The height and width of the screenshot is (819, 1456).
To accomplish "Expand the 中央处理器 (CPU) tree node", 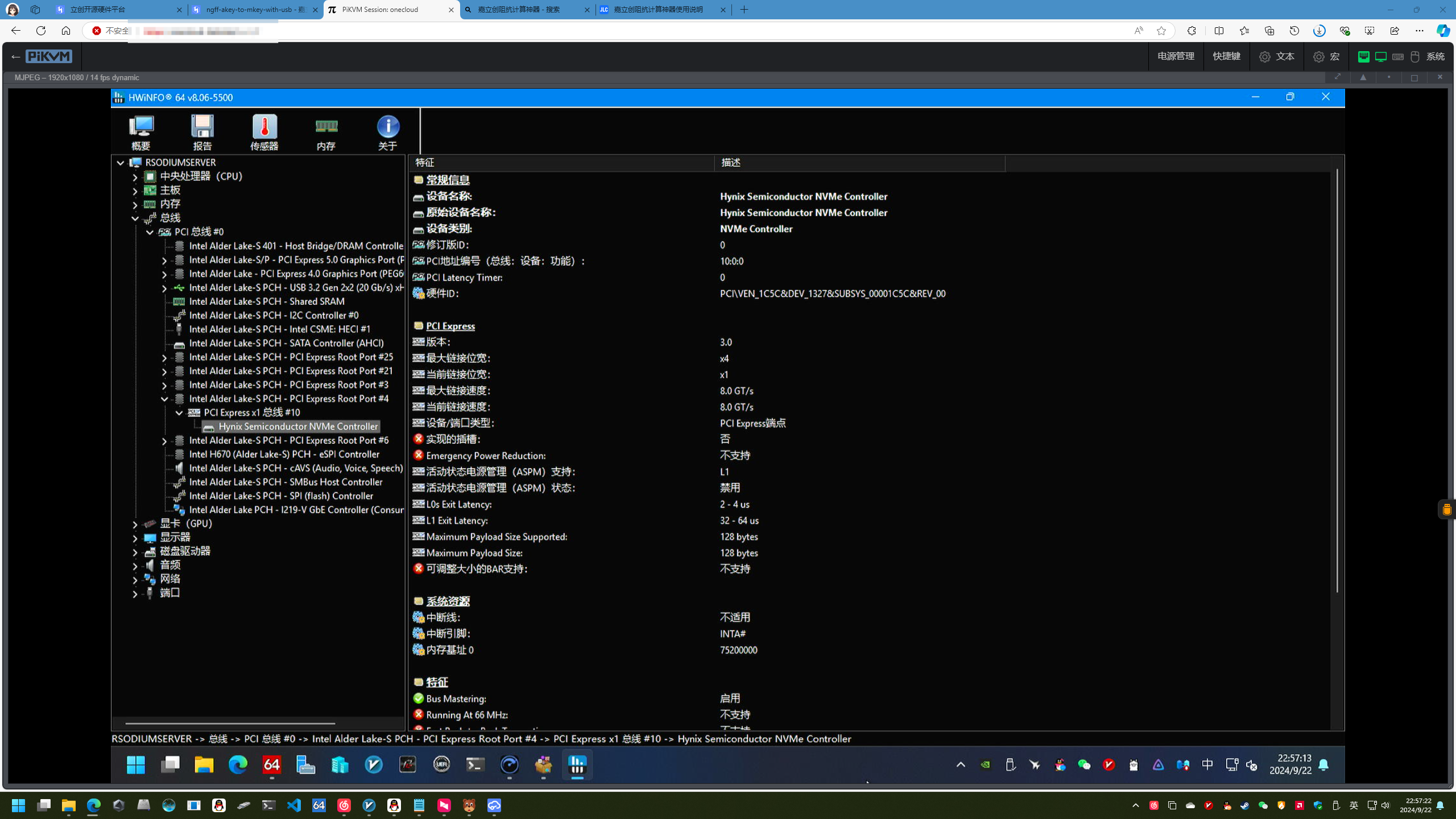I will coord(135,177).
